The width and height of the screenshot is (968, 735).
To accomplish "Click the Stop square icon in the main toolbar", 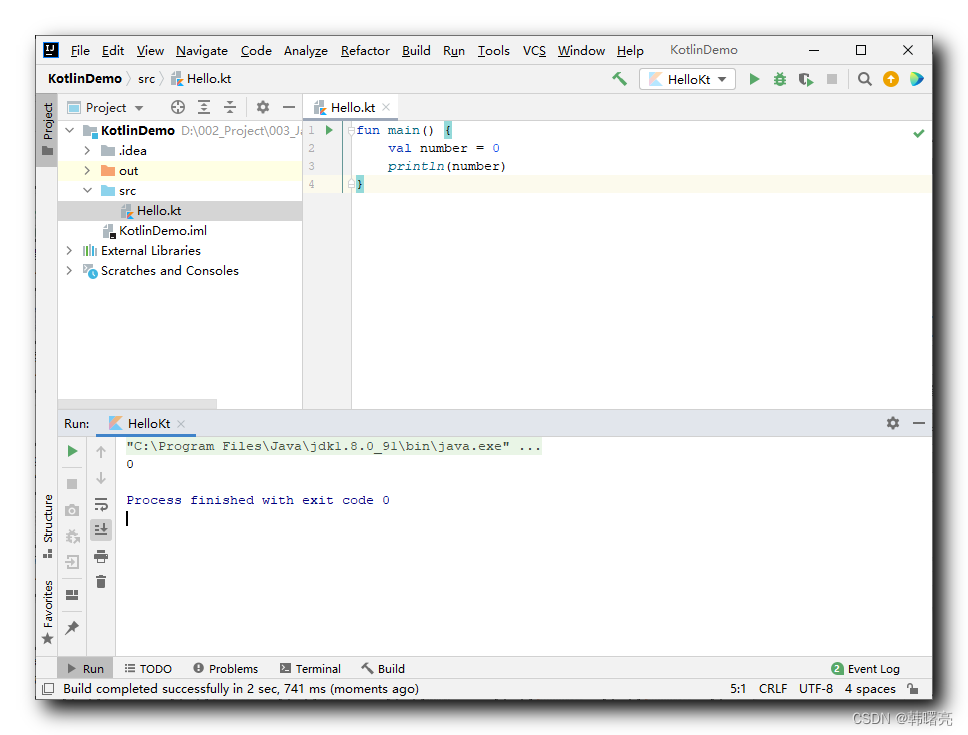I will point(832,79).
